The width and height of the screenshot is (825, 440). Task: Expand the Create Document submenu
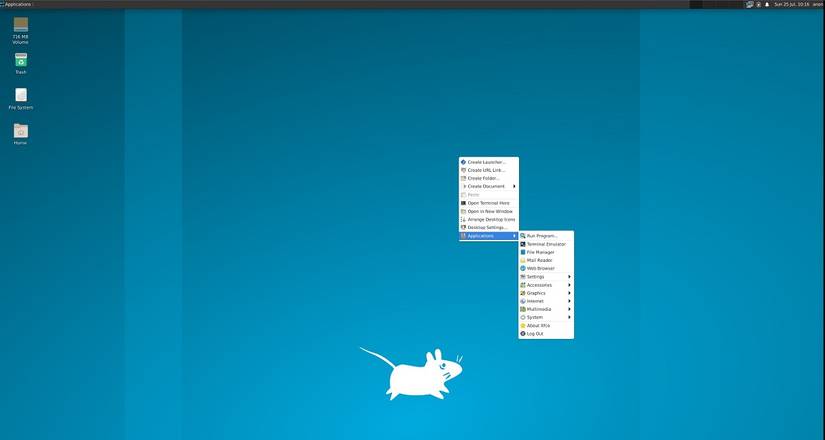489,186
